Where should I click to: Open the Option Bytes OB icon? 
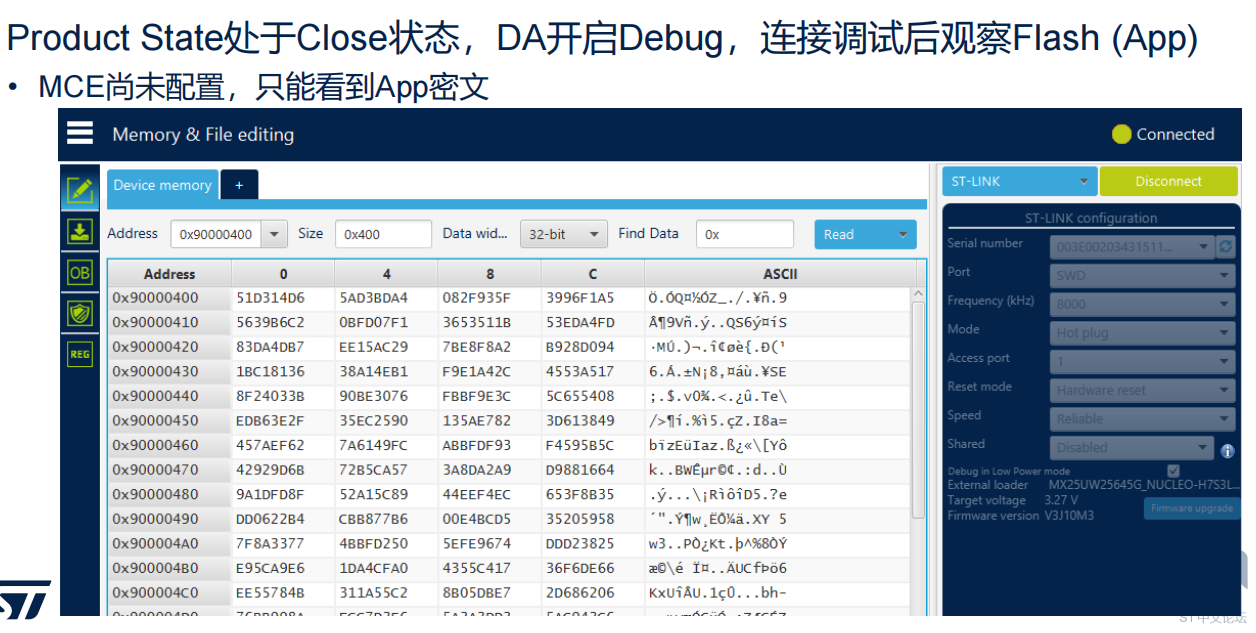(x=80, y=272)
